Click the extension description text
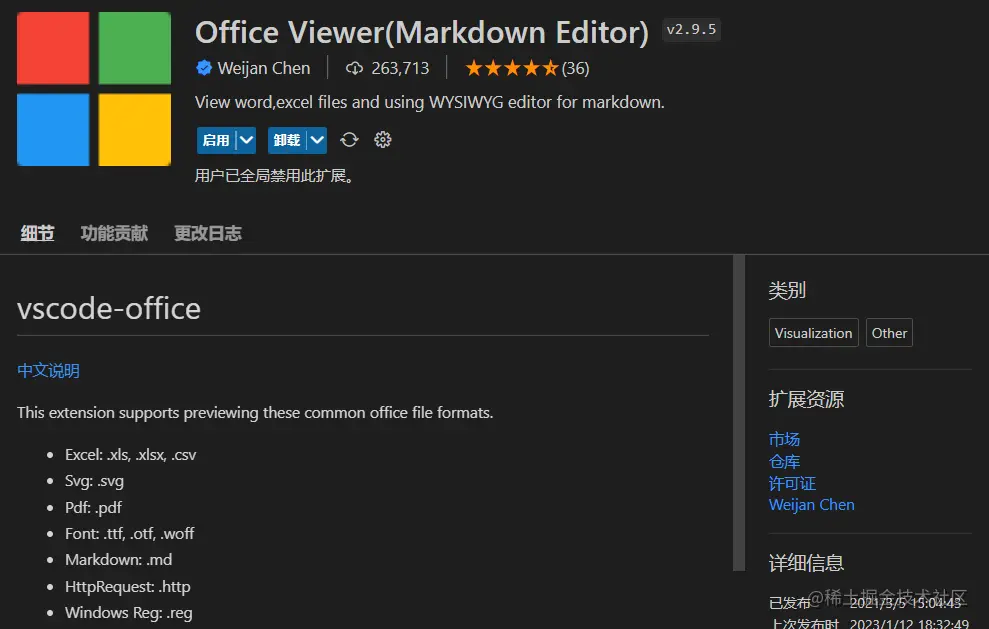 point(430,102)
